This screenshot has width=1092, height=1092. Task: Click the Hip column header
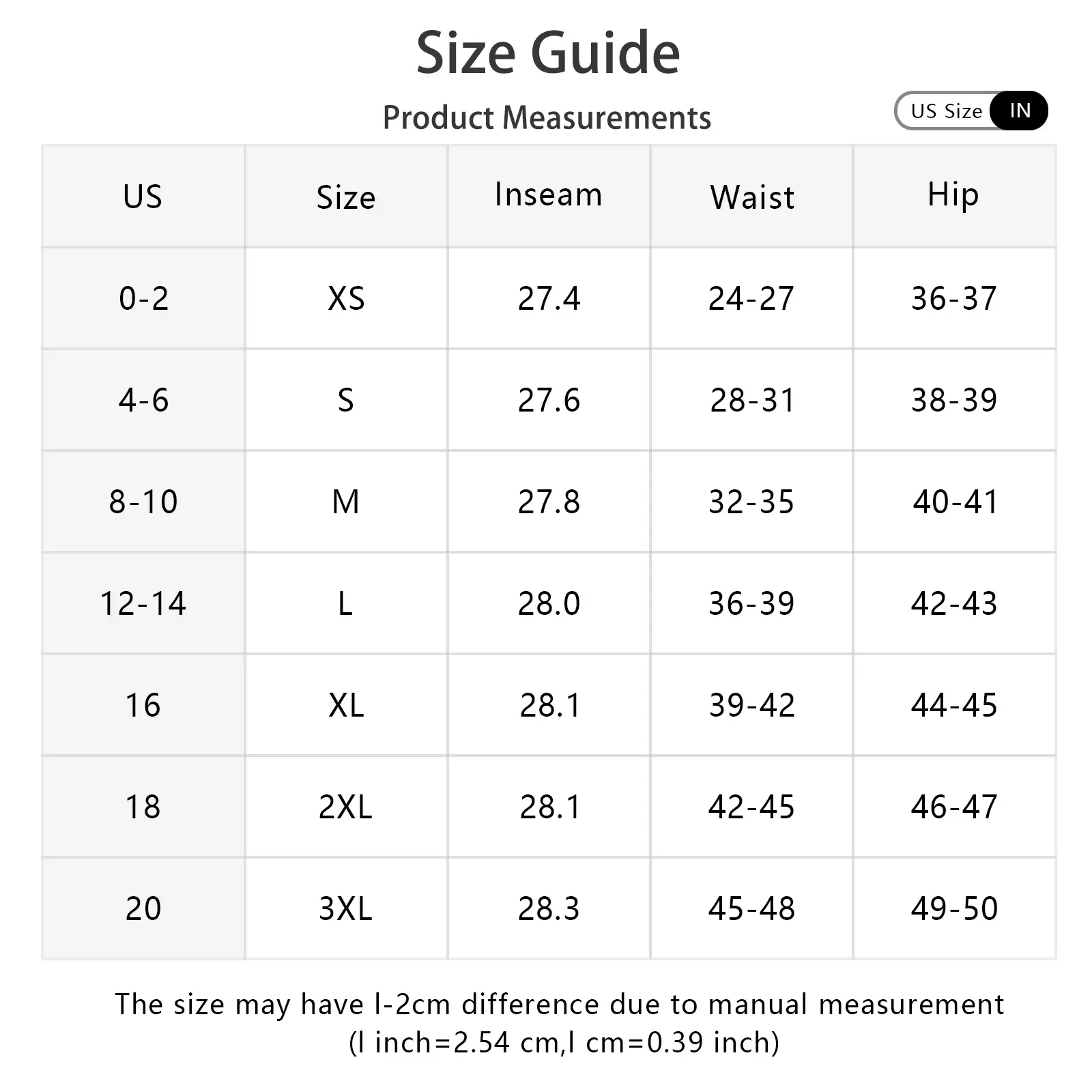click(953, 195)
